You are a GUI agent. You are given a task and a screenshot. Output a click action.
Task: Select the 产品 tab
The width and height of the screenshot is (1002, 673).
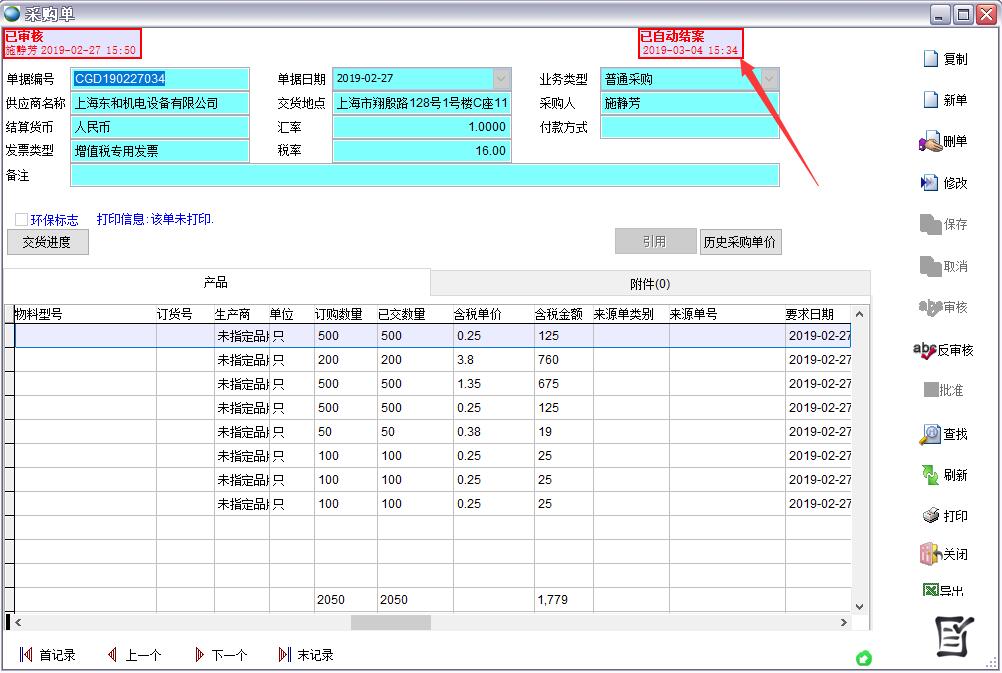[216, 283]
